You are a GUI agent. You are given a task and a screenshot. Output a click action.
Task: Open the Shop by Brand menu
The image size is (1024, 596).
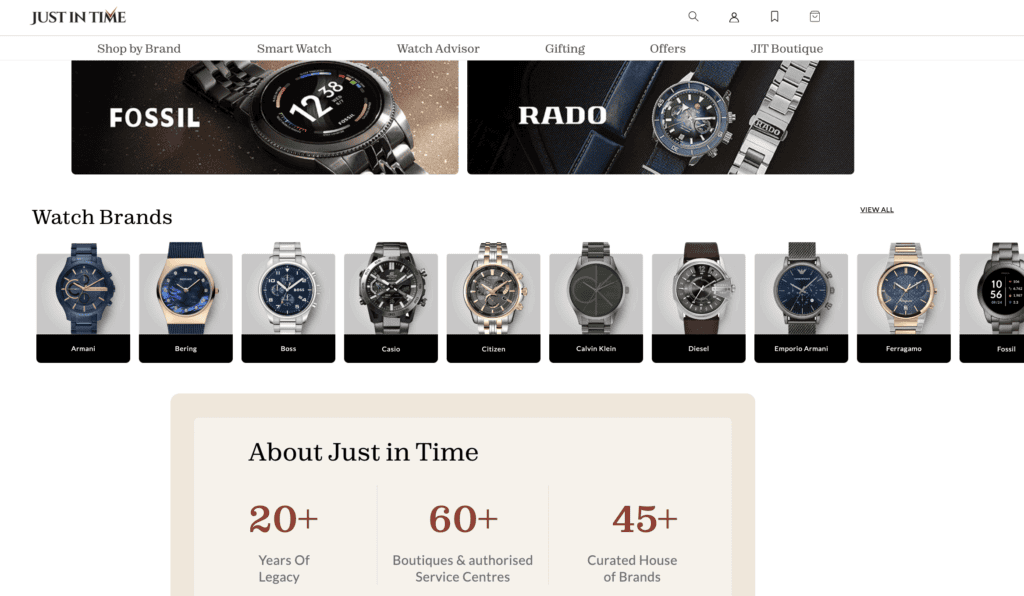coord(139,48)
